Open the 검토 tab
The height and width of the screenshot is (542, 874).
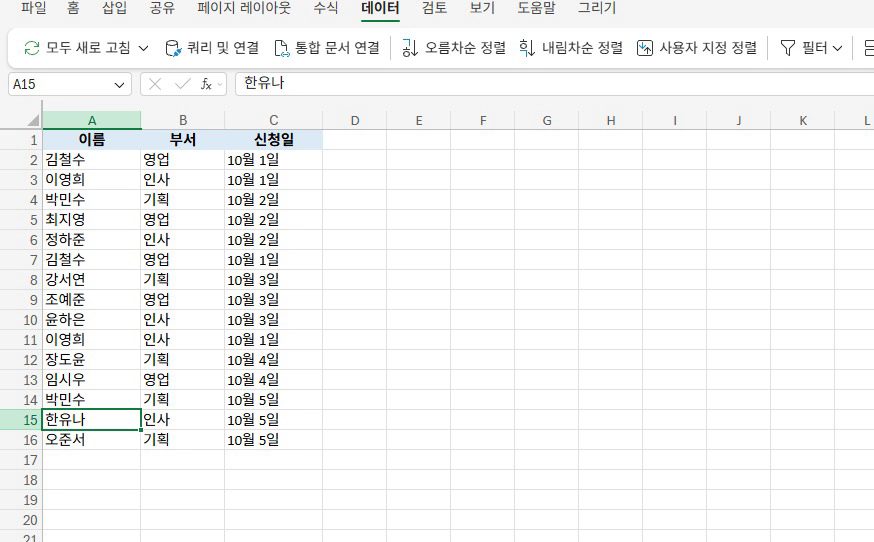click(434, 8)
